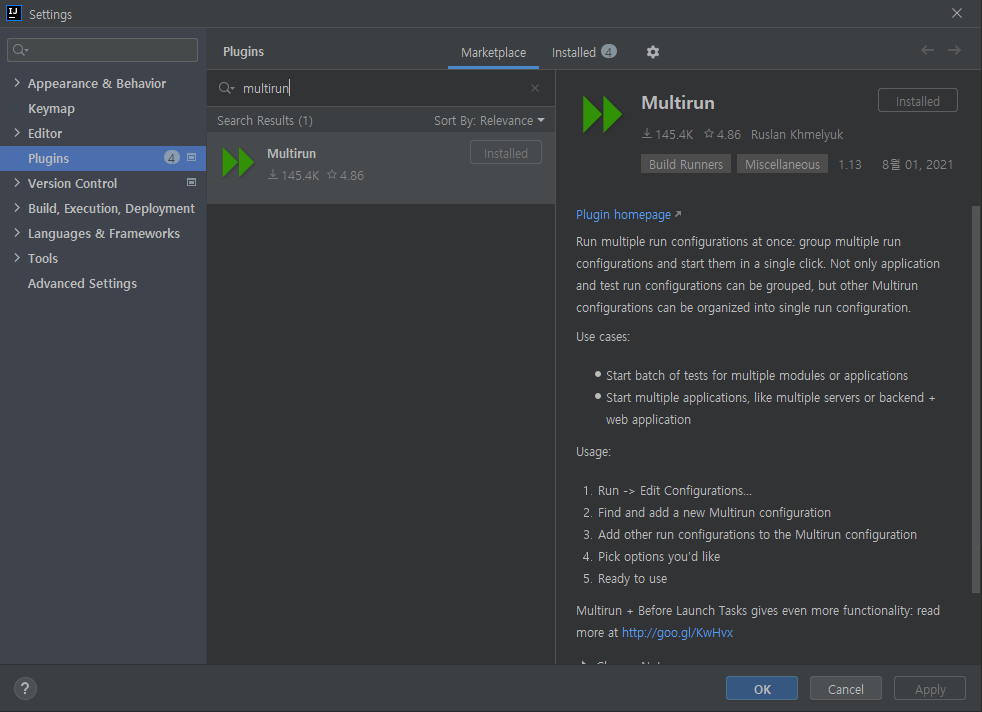
Task: Open the plugins gear settings menu
Action: coord(653,52)
